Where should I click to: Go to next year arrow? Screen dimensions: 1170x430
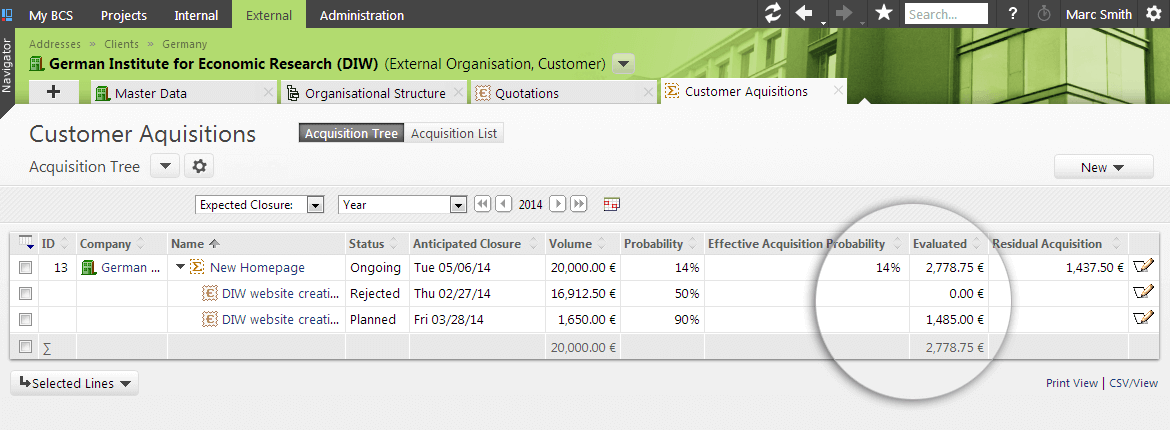557,204
